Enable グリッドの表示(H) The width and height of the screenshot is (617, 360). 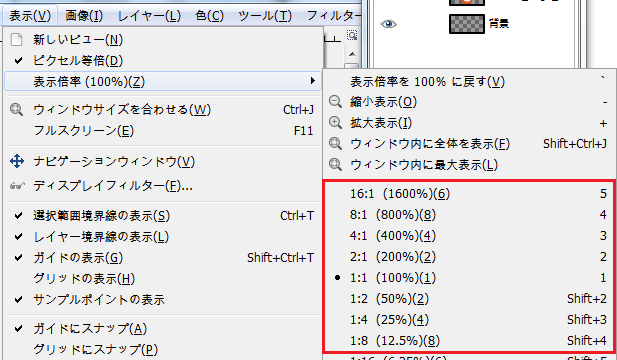tap(163, 279)
